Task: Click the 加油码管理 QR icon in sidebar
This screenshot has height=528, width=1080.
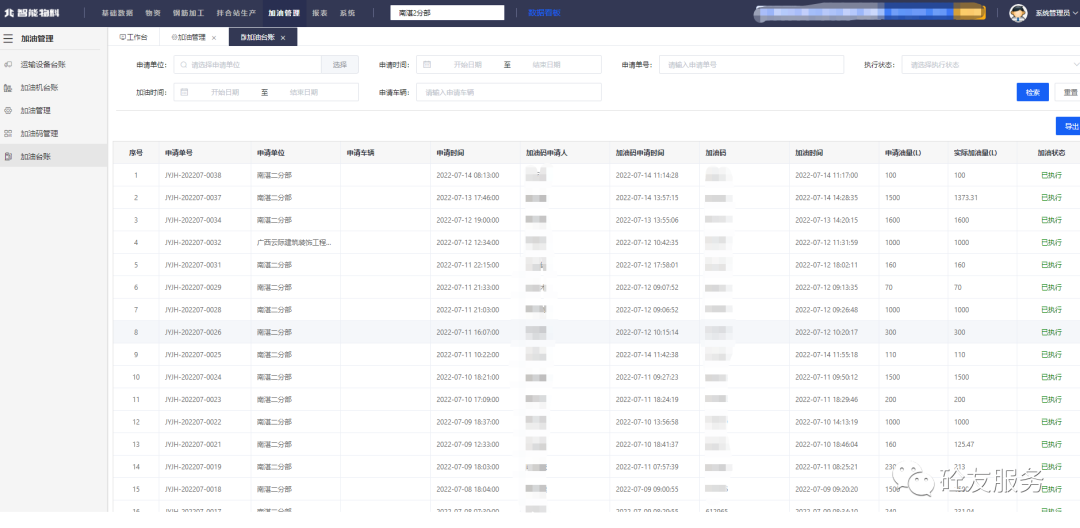Action: coord(9,133)
